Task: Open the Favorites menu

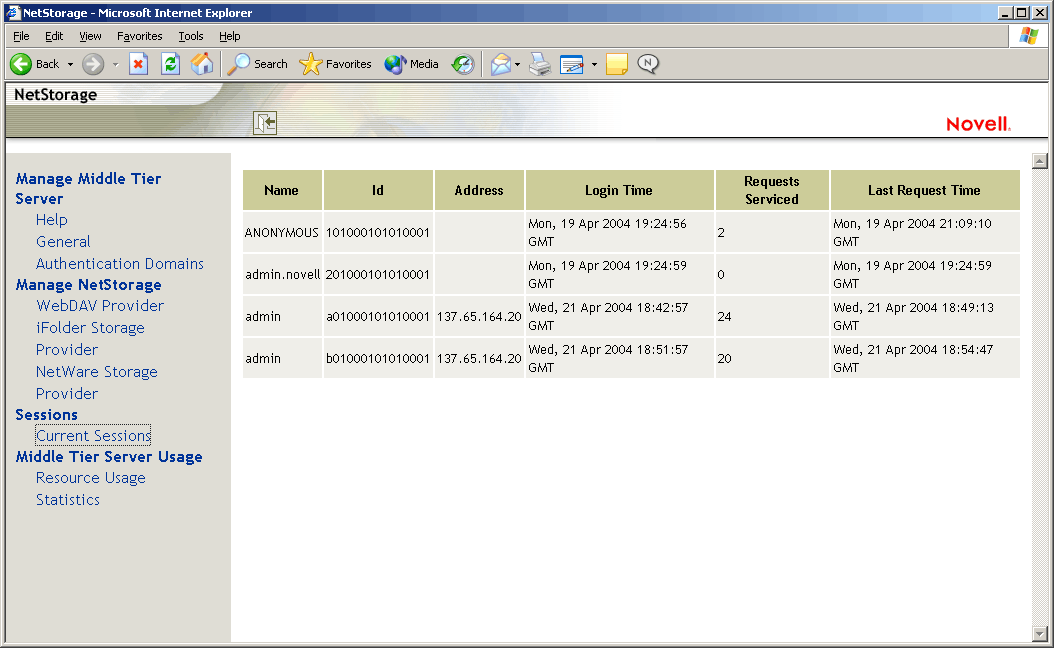Action: [x=139, y=35]
